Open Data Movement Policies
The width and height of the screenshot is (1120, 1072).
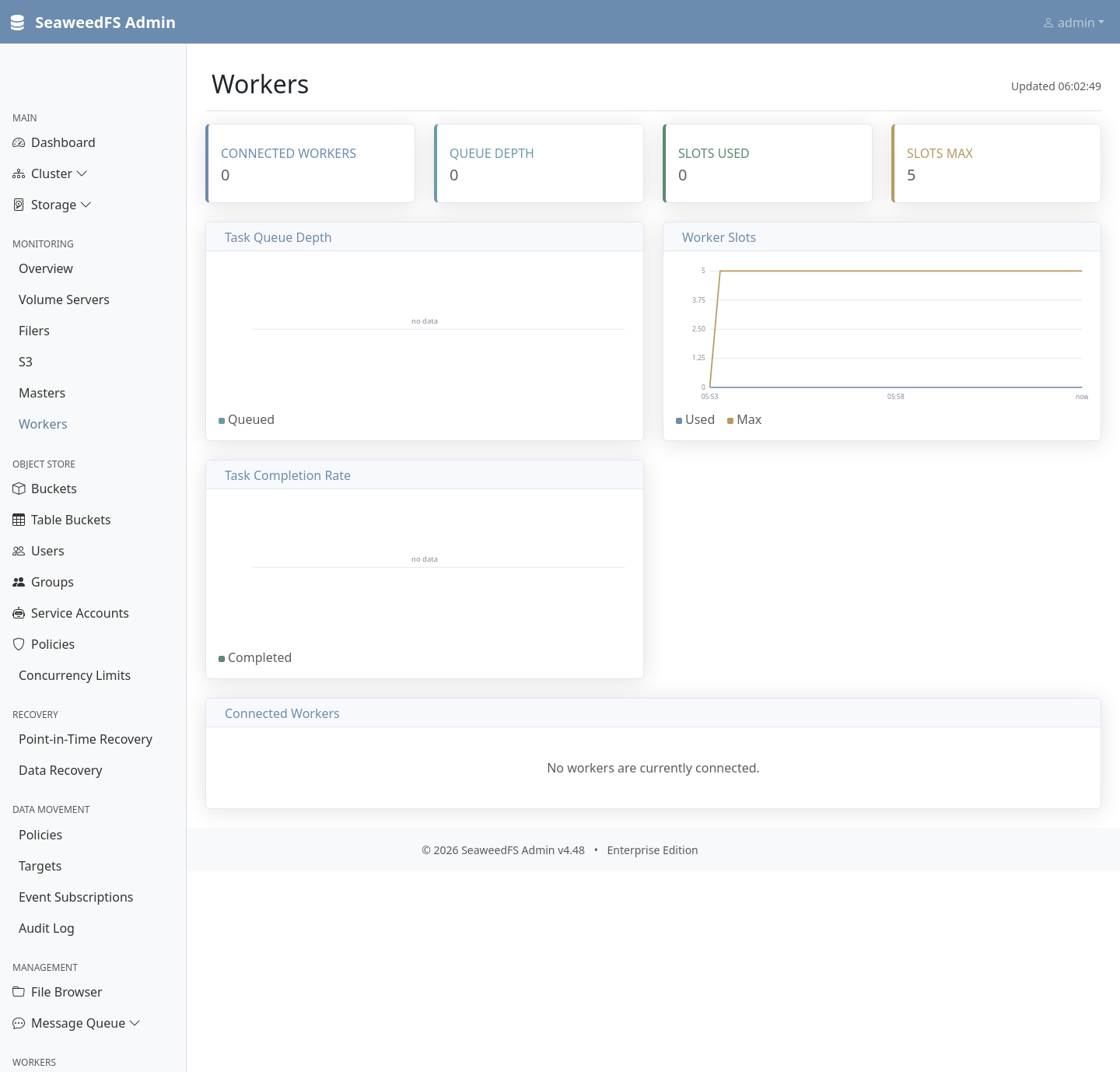[40, 835]
